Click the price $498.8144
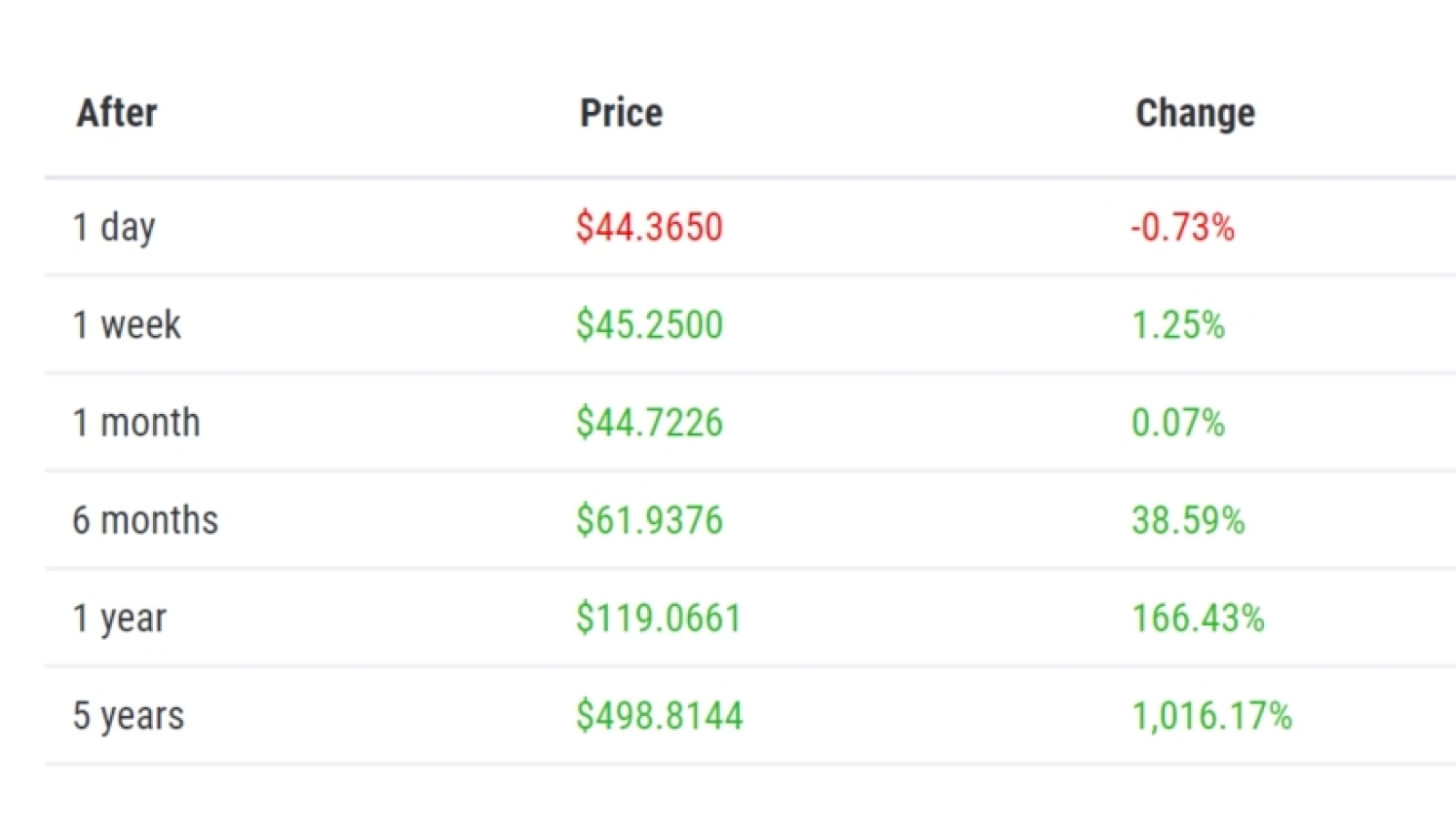The width and height of the screenshot is (1456, 819). point(660,715)
